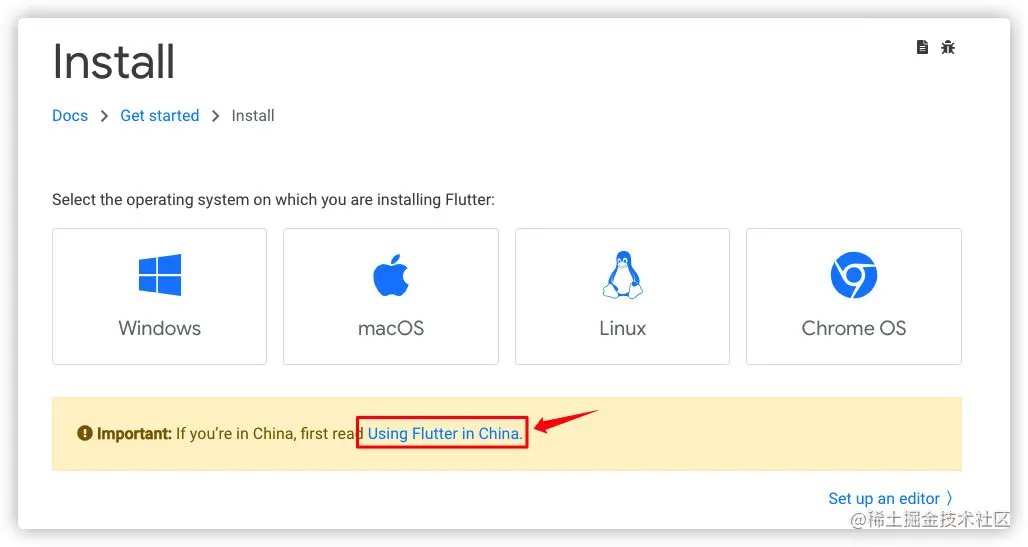Click the Windows logo icon
The height and width of the screenshot is (547, 1028).
tap(159, 275)
